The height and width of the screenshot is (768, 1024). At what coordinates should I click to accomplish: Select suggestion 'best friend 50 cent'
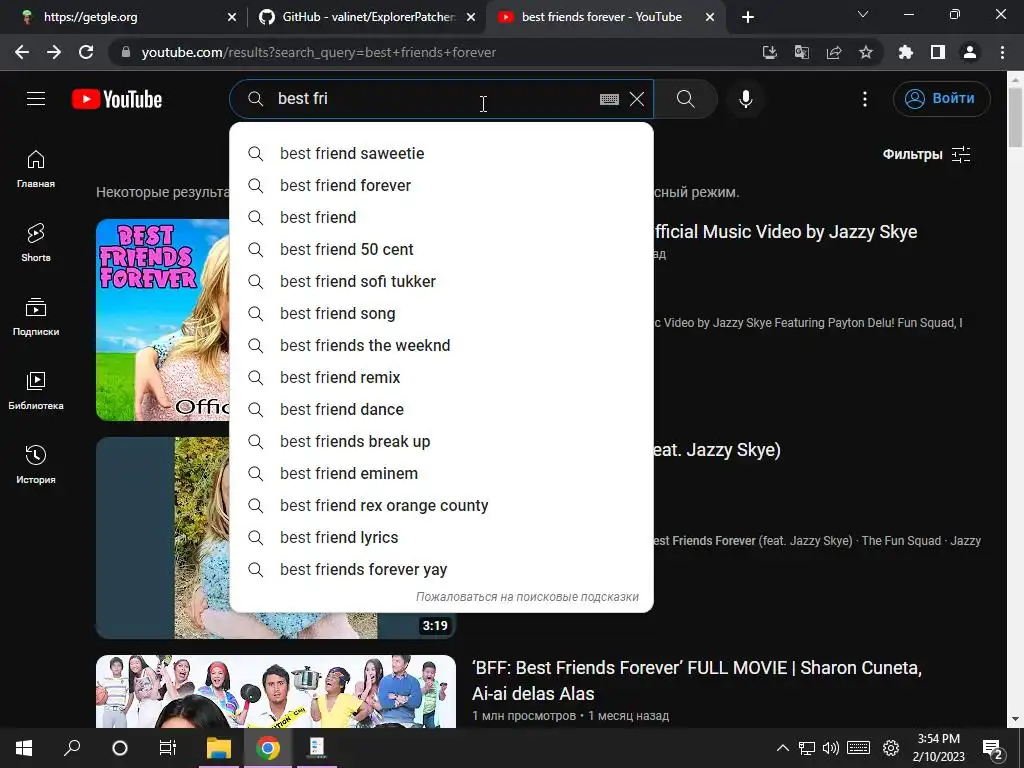coord(441,249)
